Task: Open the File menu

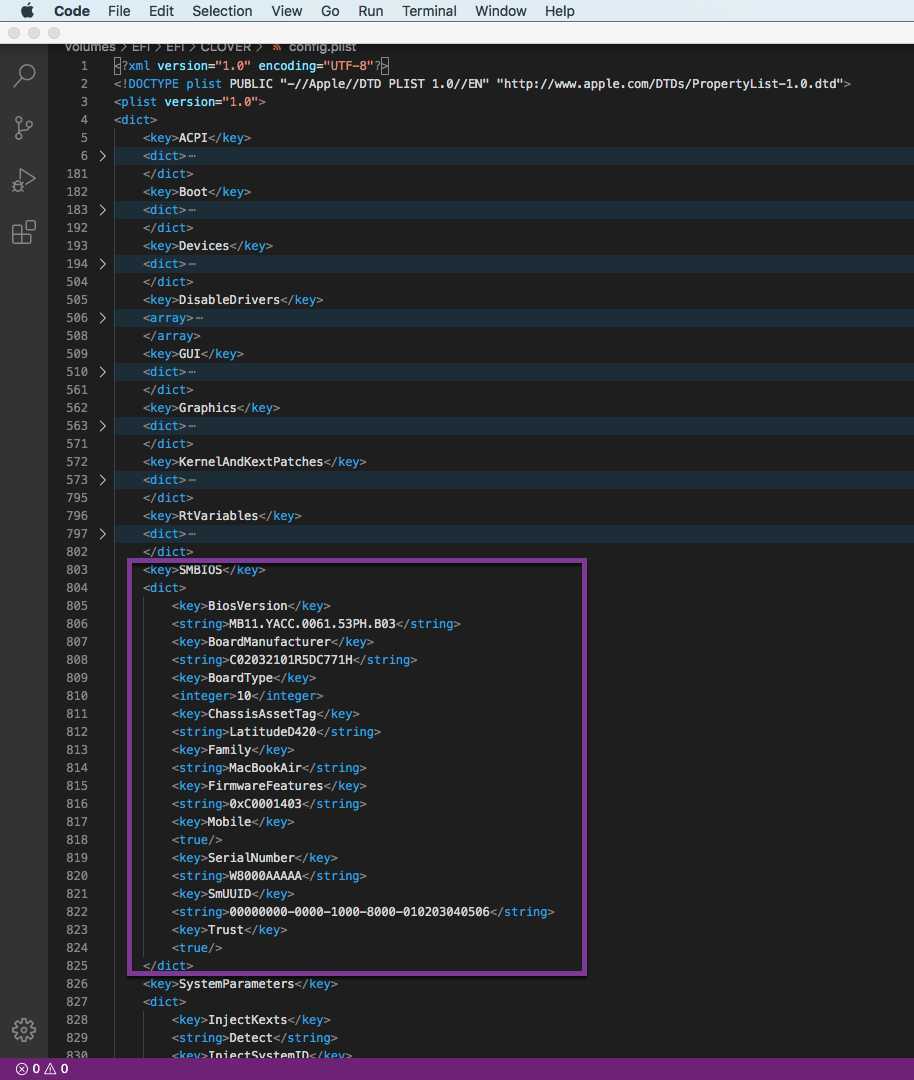Action: coord(119,11)
